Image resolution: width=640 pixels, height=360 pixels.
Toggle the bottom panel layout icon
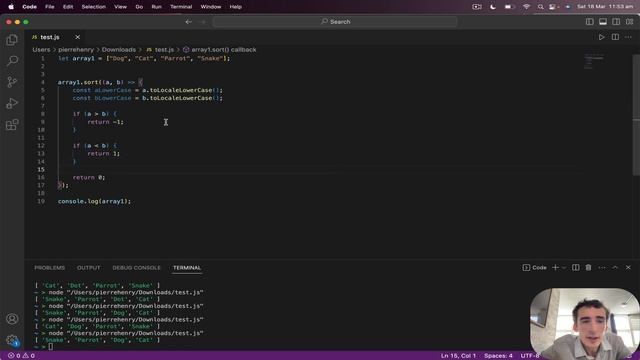click(603, 22)
